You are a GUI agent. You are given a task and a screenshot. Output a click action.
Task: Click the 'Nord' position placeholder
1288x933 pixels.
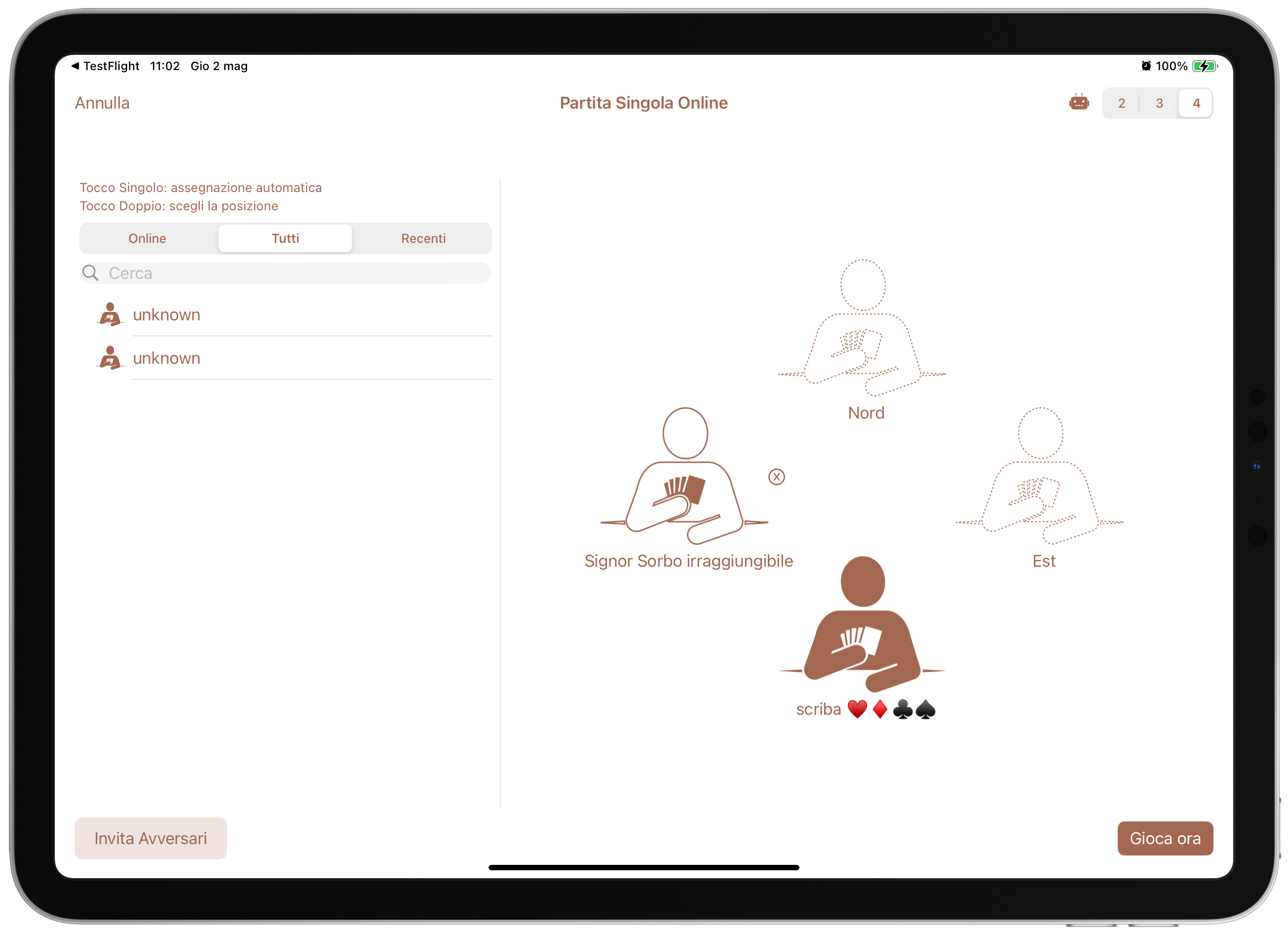click(x=863, y=340)
